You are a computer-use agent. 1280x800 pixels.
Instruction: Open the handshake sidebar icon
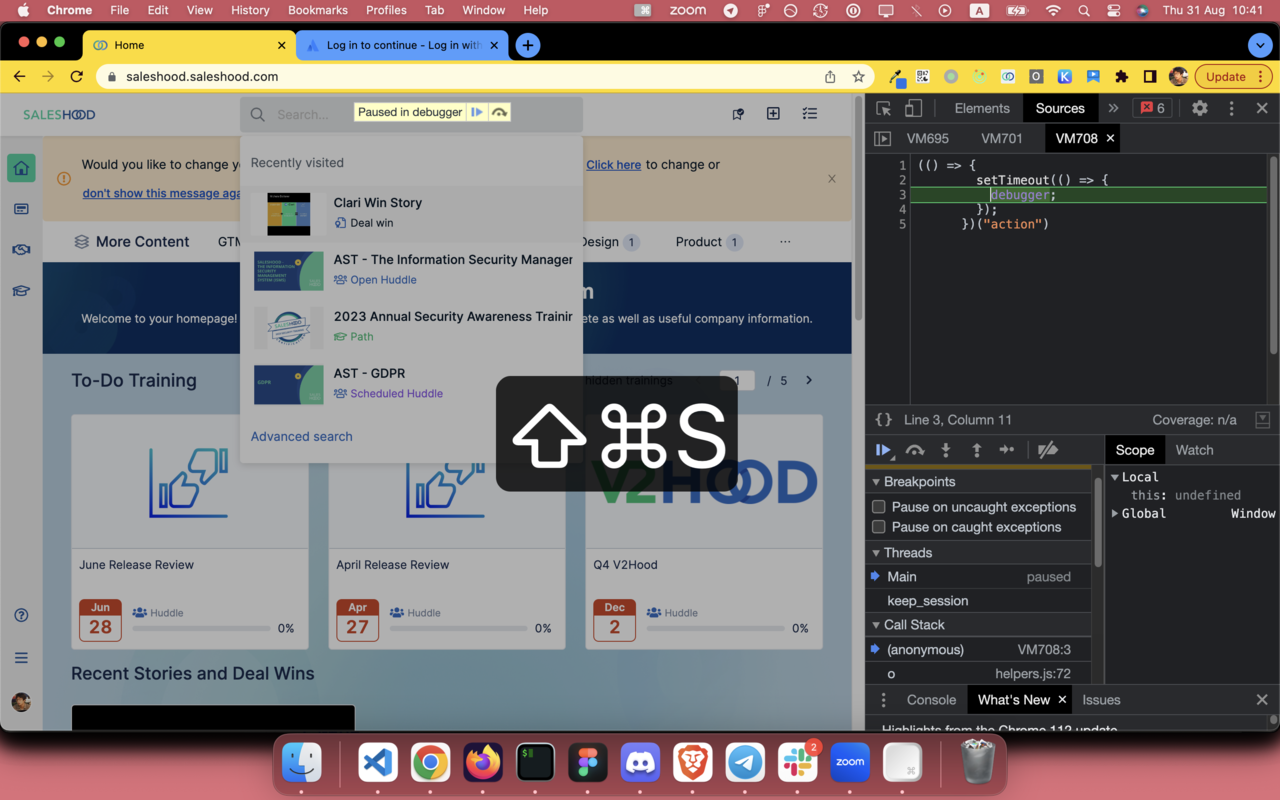pos(21,250)
